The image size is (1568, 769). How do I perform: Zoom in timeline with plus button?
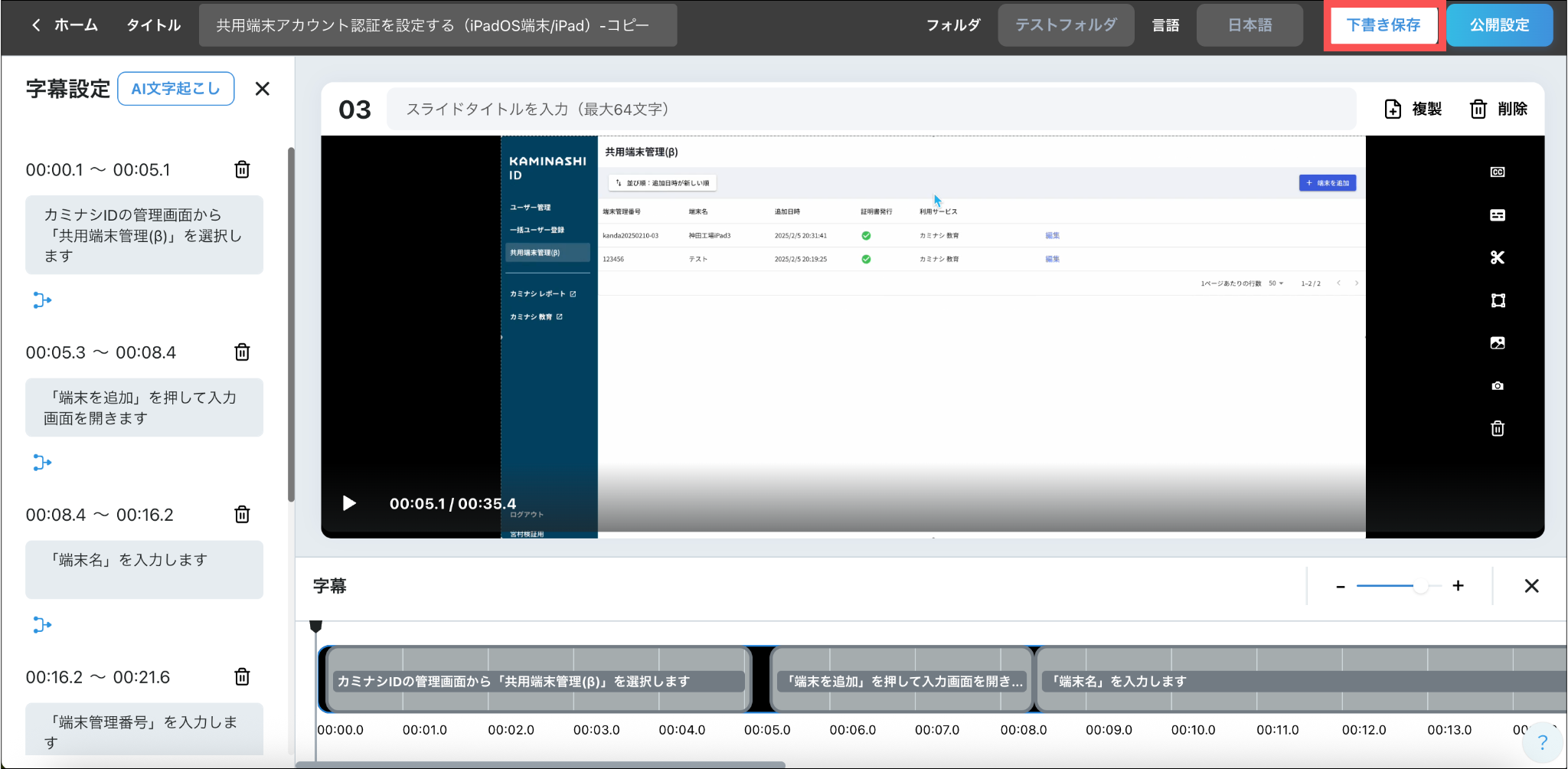[1459, 586]
